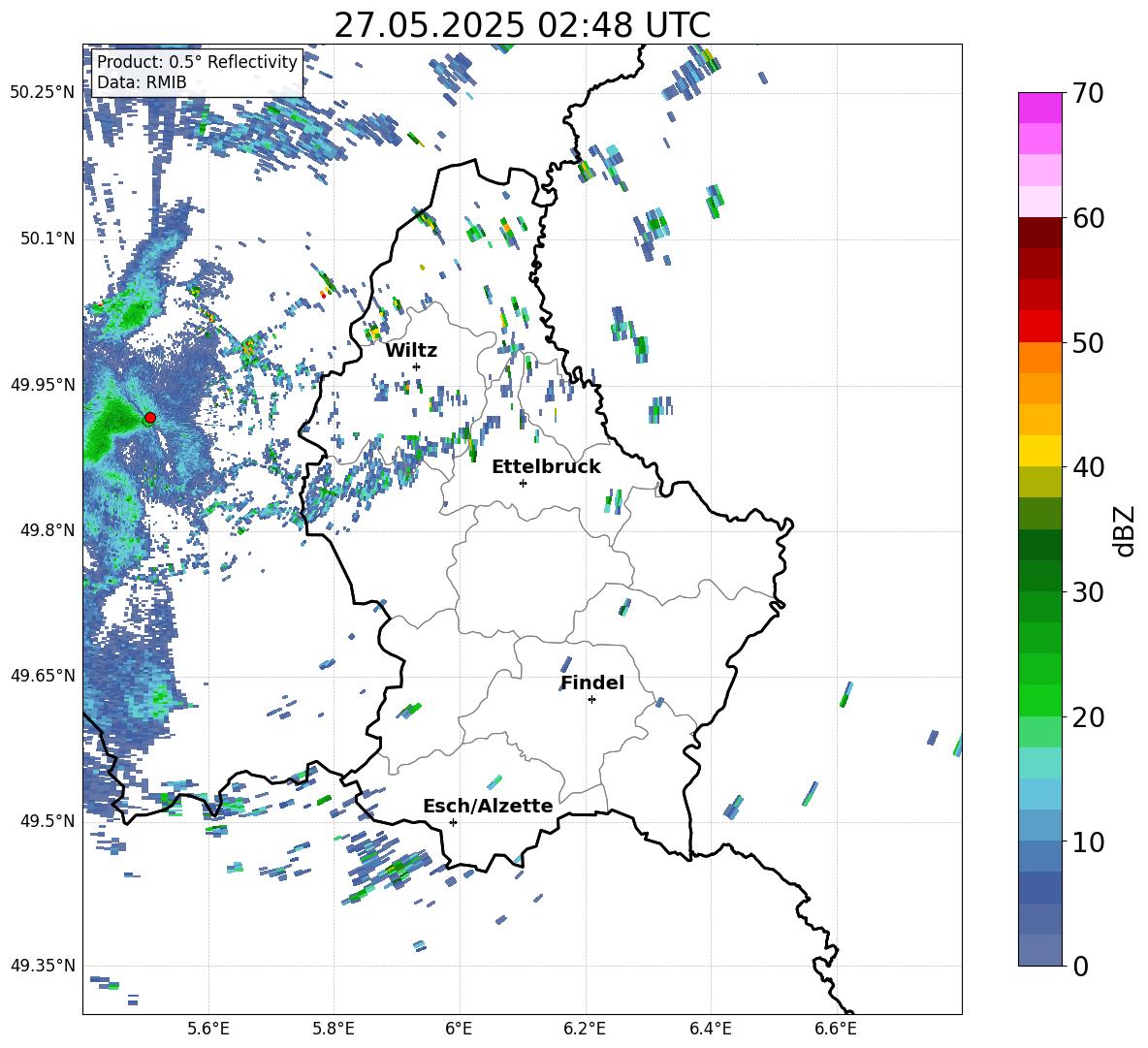
Task: Click the dark blue colorbar segment near 5
Action: (1039, 887)
